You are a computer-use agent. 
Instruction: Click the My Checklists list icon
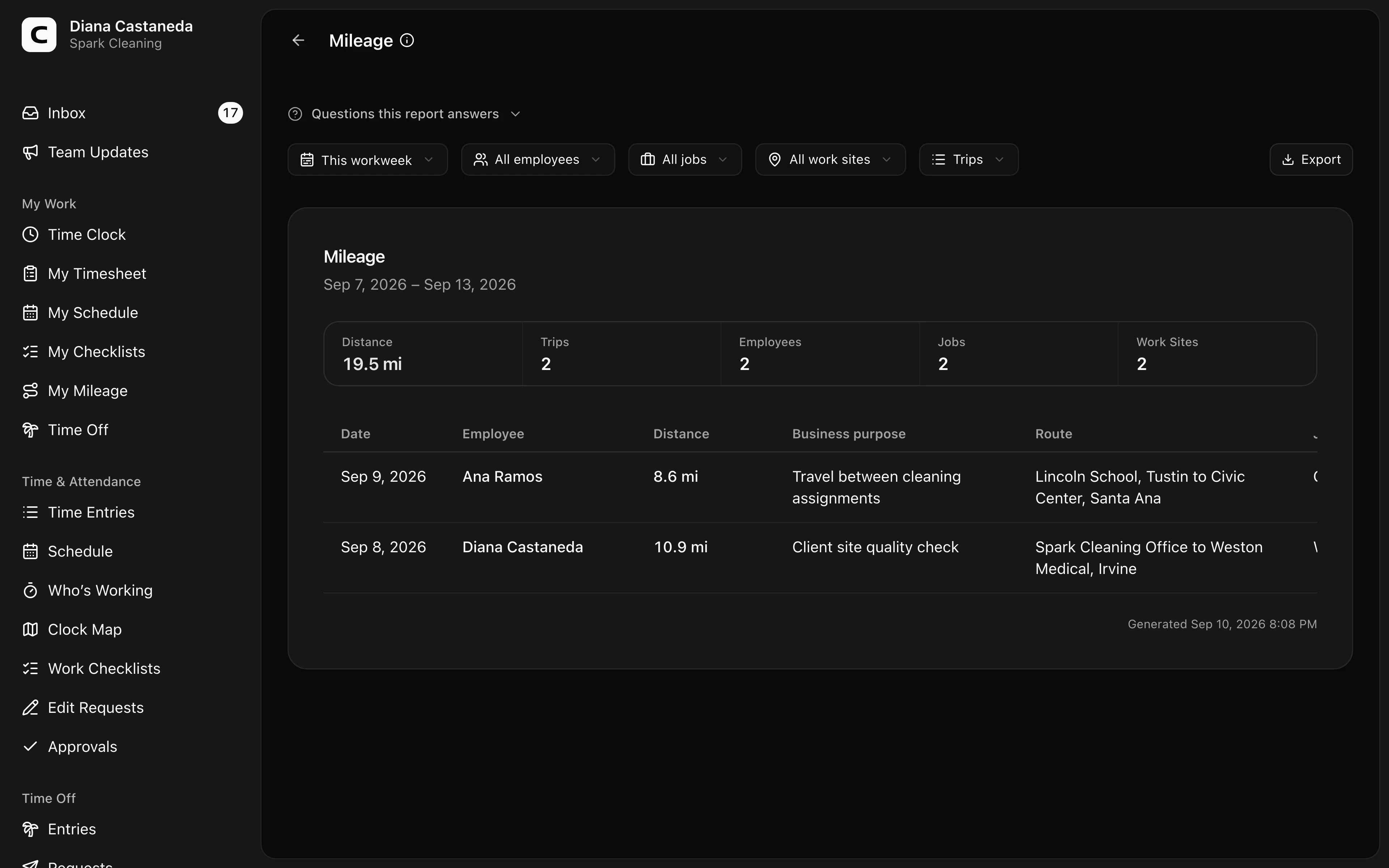click(x=30, y=352)
